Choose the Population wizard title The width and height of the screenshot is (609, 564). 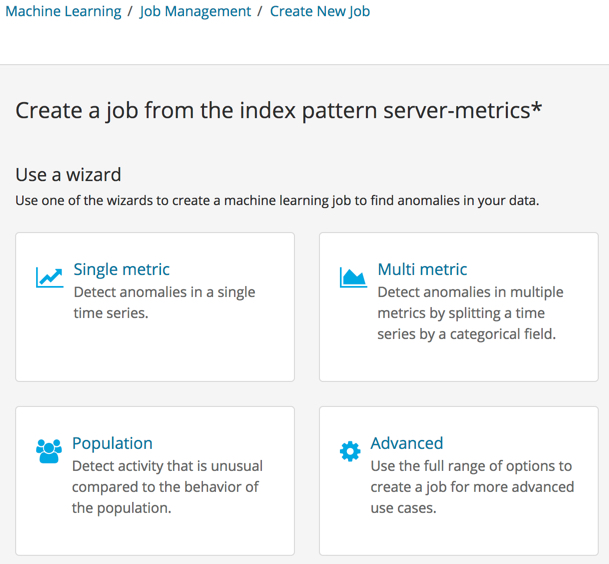click(x=112, y=443)
